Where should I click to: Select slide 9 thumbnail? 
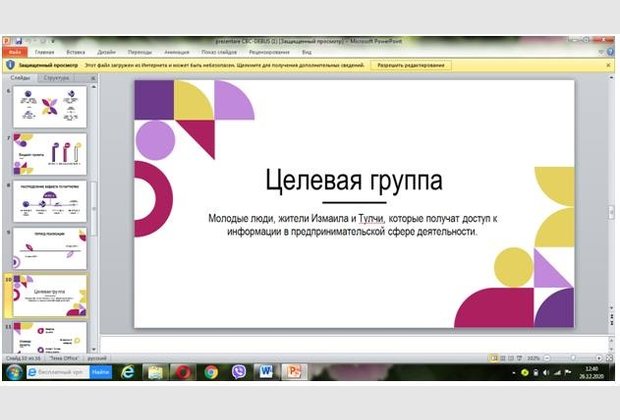[50, 247]
